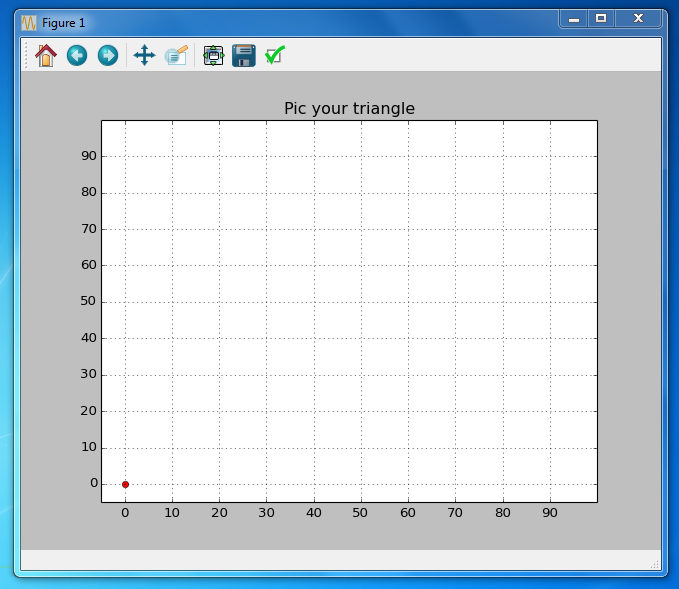Go forward to the next view arrow
679x589 pixels.
[x=108, y=55]
